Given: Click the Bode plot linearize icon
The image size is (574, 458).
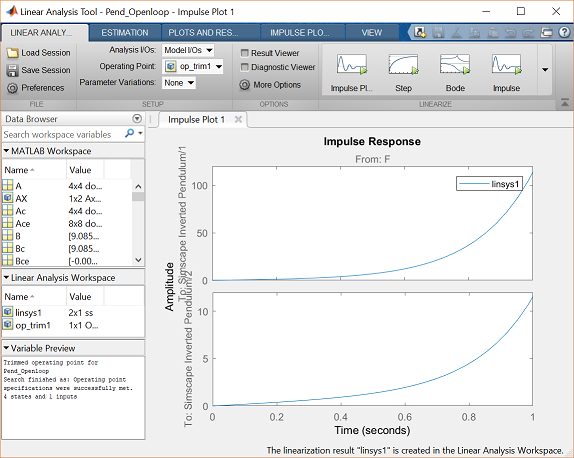Looking at the screenshot, I should pyautogui.click(x=455, y=64).
